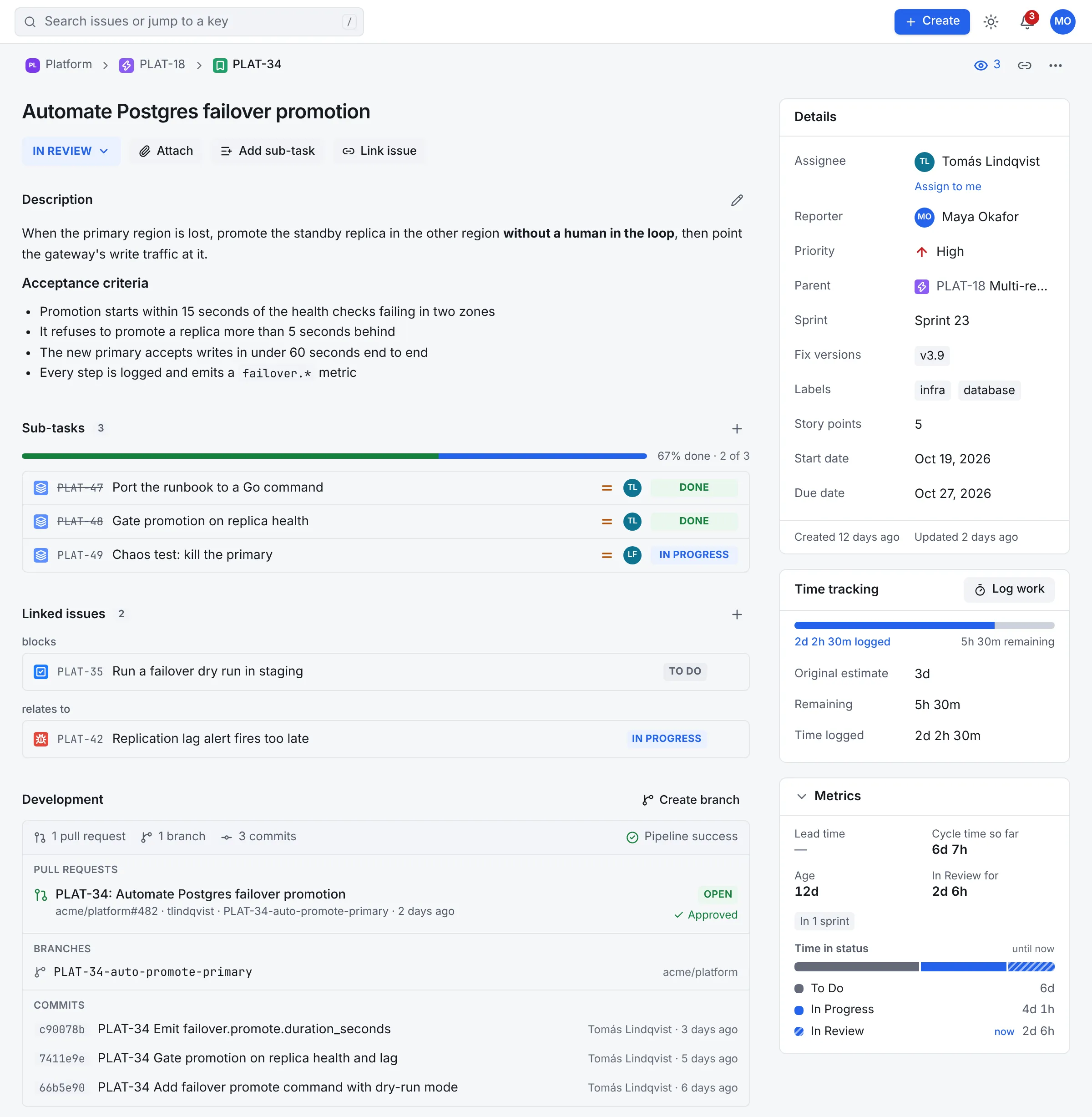Click the v3.9 fix version chip
The image size is (1092, 1117).
coord(931,355)
